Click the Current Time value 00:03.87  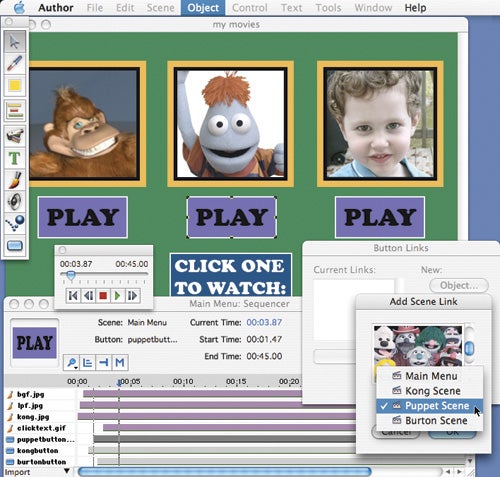click(264, 322)
